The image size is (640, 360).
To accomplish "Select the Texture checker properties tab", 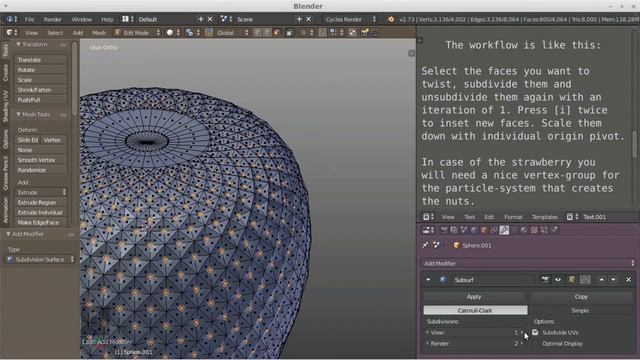I will 534,230.
